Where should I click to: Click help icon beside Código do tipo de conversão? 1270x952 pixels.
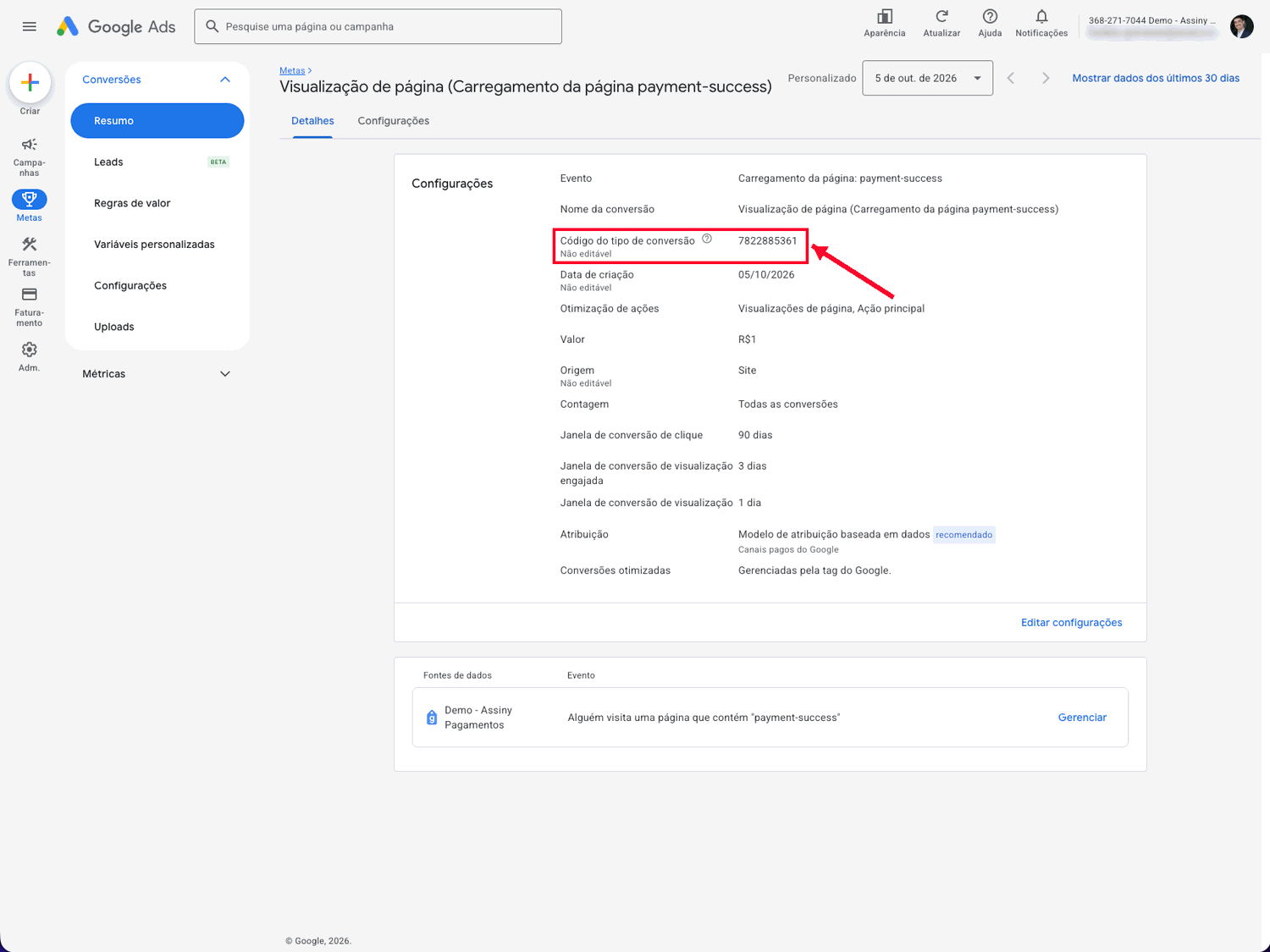pyautogui.click(x=707, y=239)
